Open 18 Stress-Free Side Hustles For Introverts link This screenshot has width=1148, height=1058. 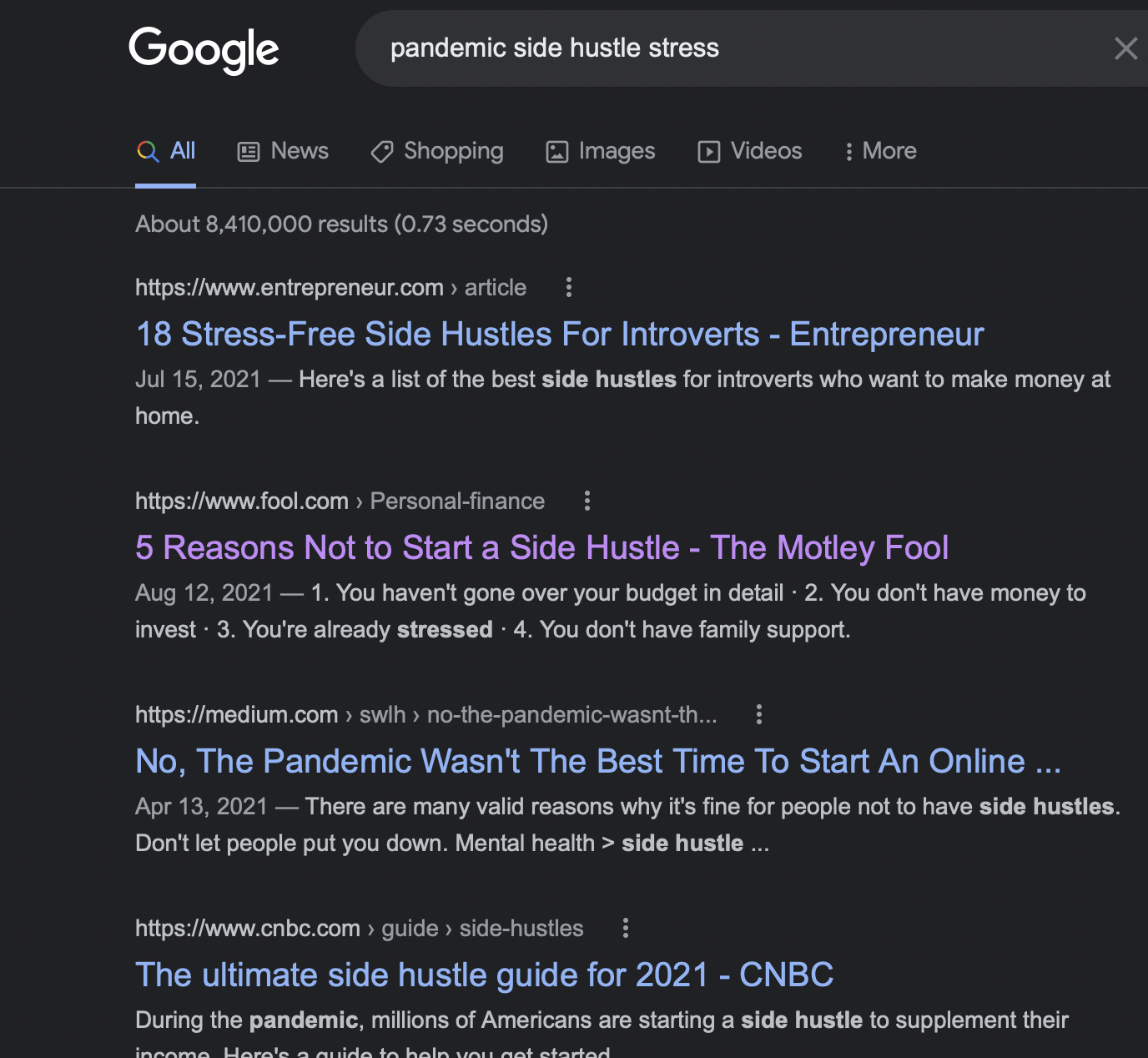click(560, 334)
